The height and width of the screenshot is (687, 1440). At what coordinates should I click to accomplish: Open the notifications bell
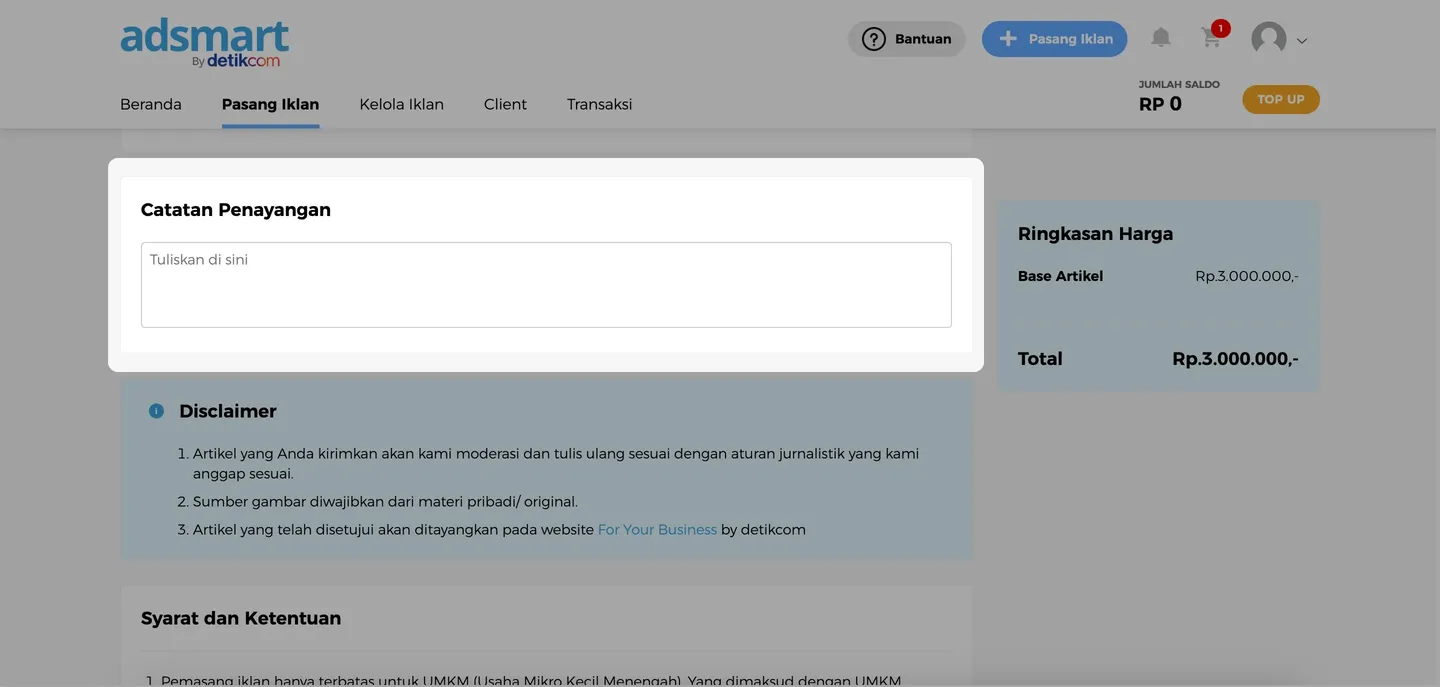[1160, 38]
